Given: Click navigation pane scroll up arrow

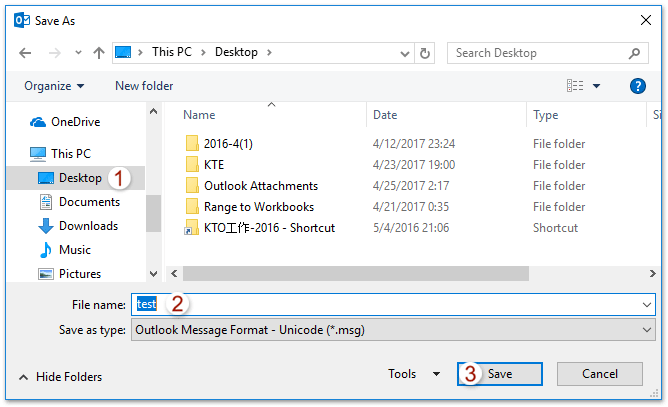Looking at the screenshot, I should (153, 112).
